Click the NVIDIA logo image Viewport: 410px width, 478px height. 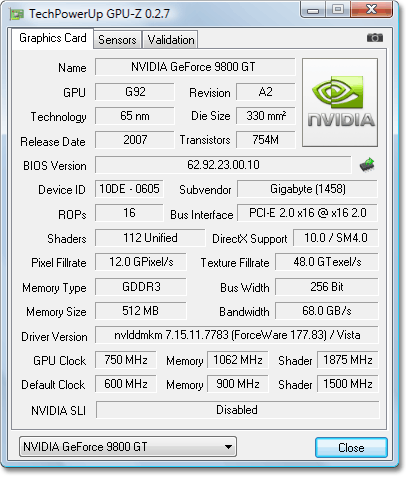tap(340, 102)
